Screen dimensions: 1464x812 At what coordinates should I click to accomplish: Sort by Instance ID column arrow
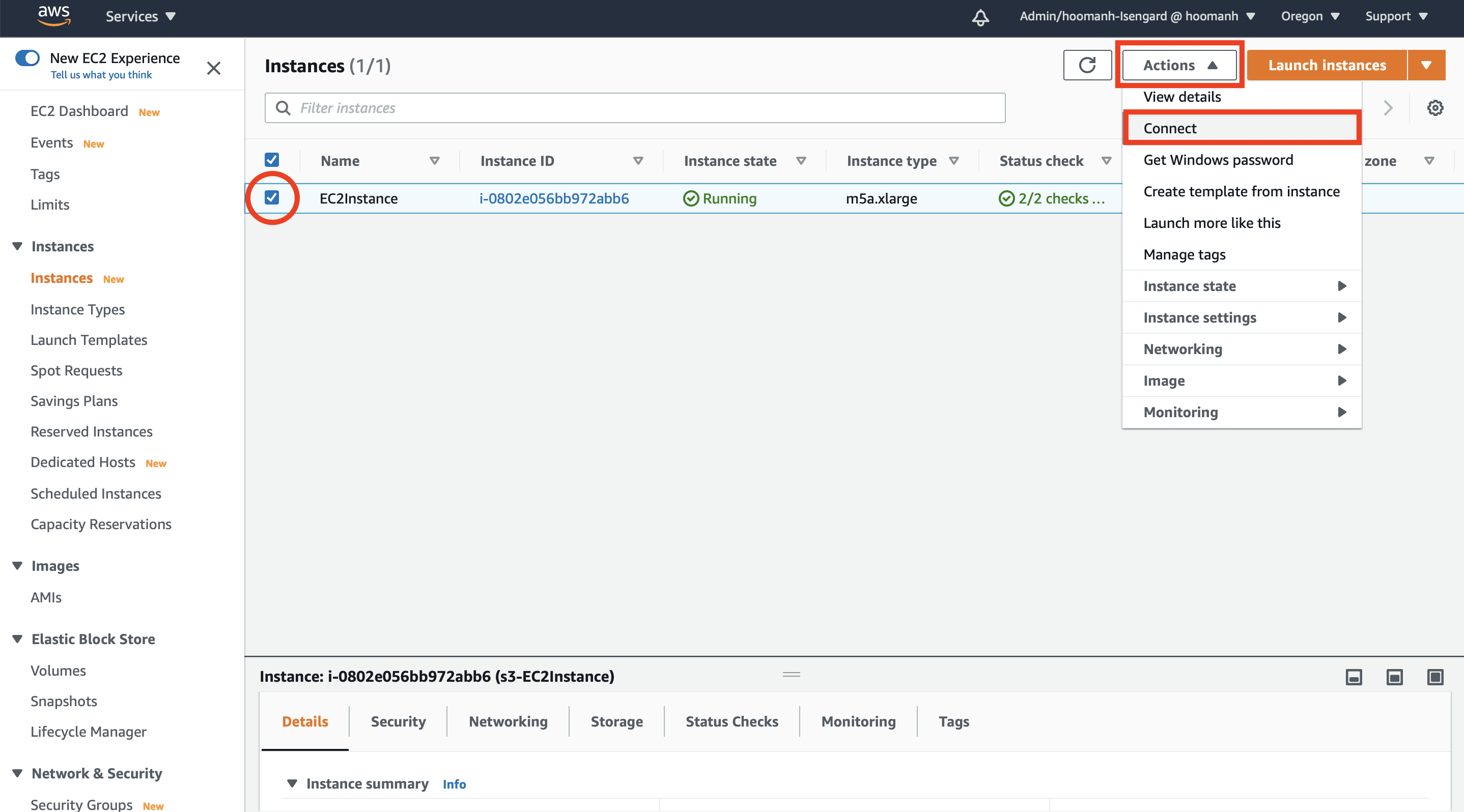pos(638,161)
